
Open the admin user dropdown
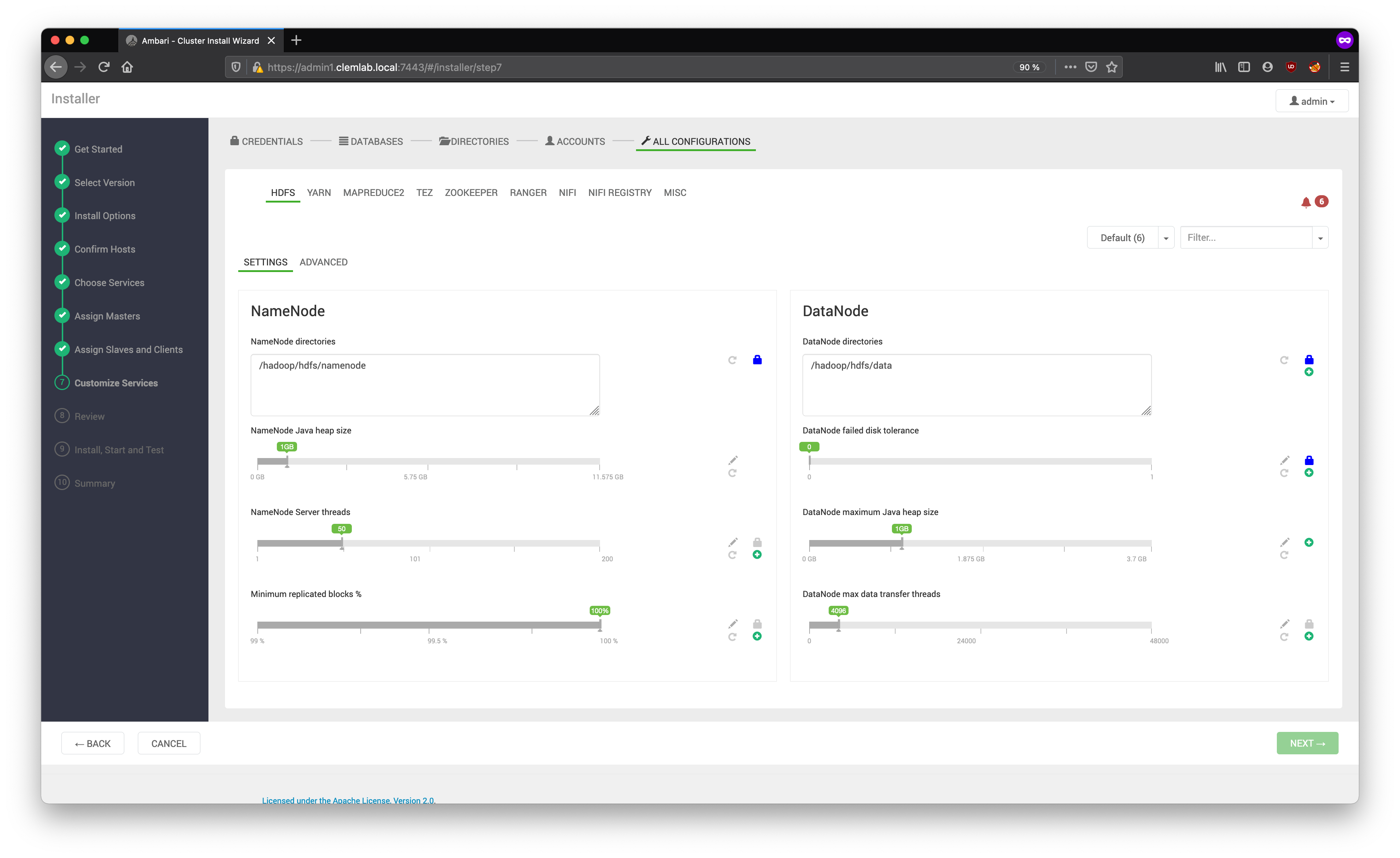(x=1312, y=101)
